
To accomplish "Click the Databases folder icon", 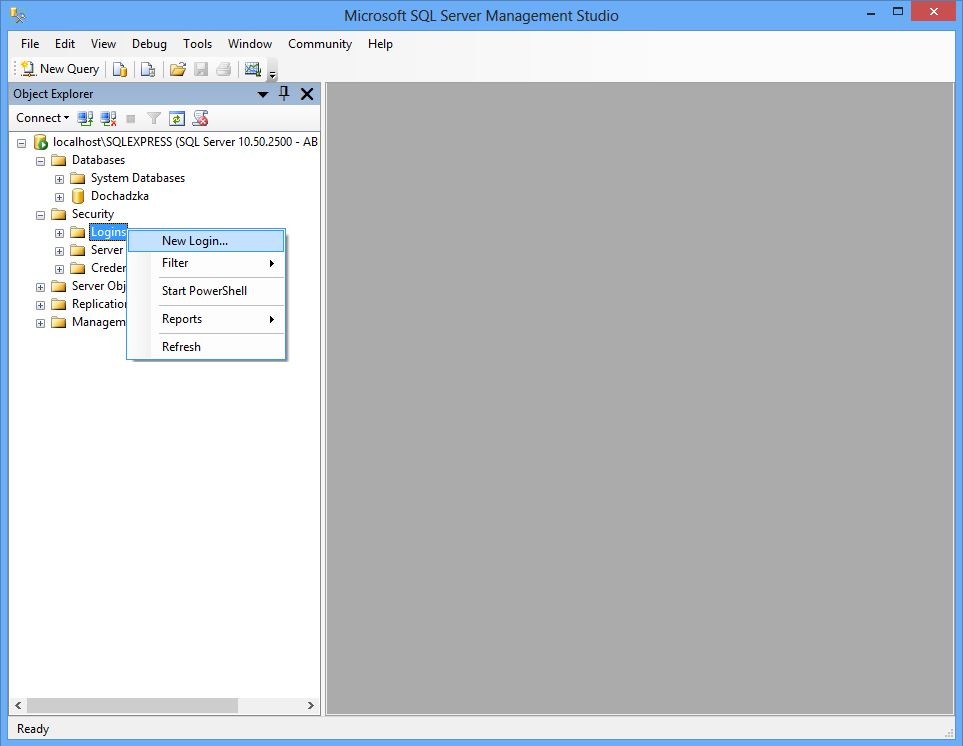I will (59, 161).
